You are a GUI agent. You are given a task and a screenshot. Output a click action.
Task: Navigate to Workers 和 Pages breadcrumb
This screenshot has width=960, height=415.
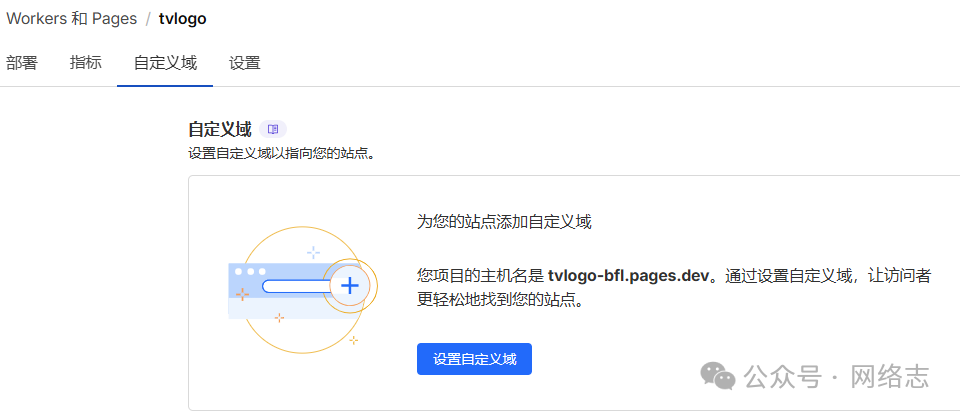[70, 19]
